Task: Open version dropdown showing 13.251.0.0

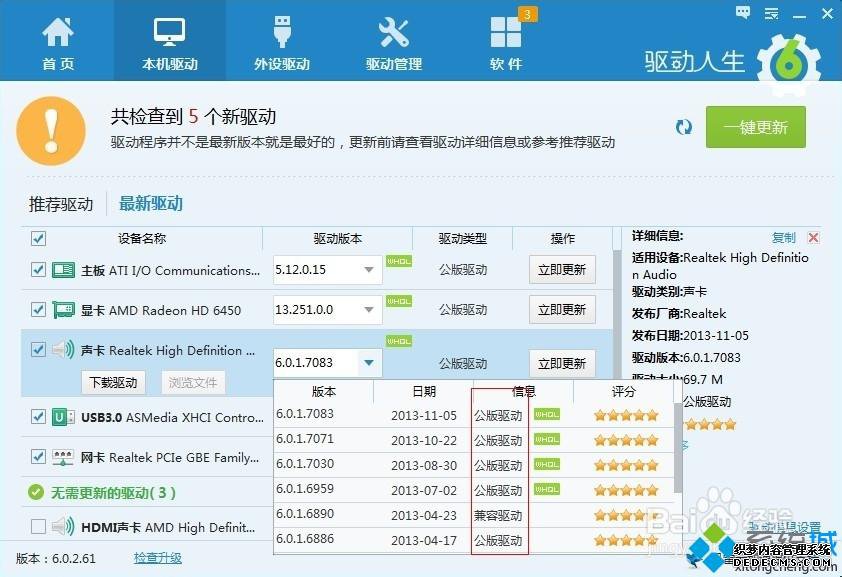Action: [x=328, y=310]
